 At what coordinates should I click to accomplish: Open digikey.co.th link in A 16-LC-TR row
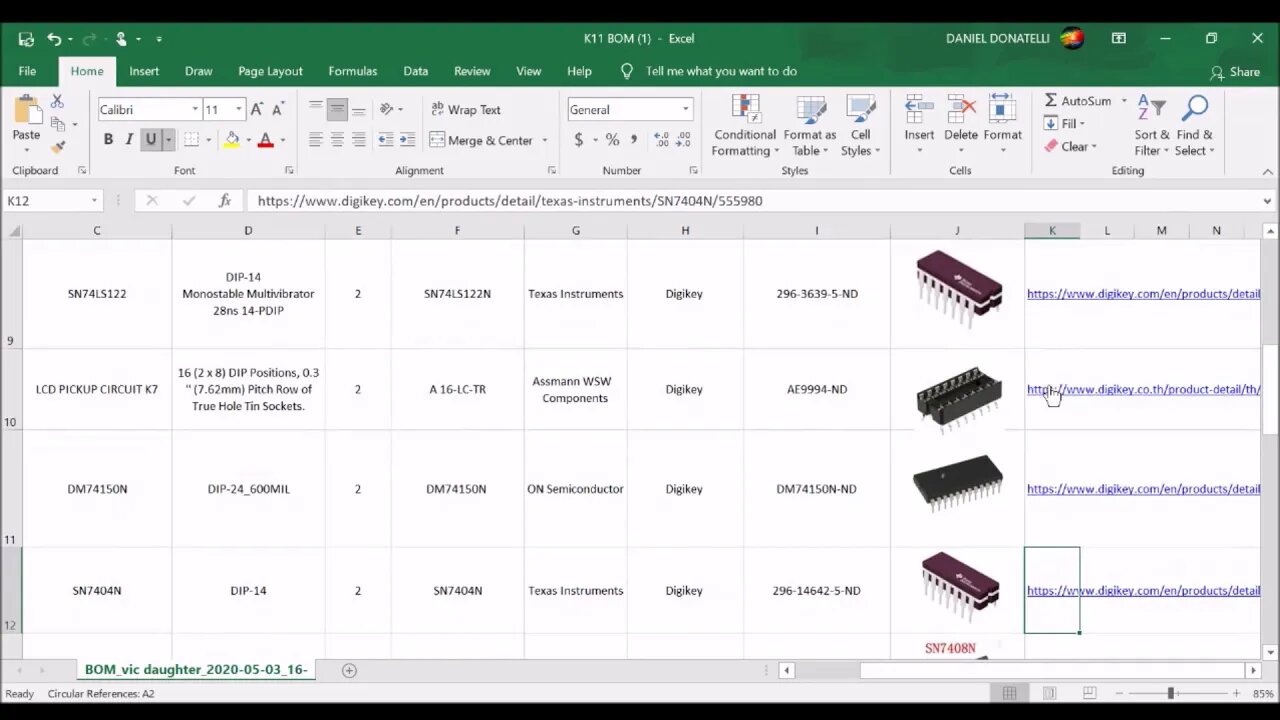pos(1143,389)
